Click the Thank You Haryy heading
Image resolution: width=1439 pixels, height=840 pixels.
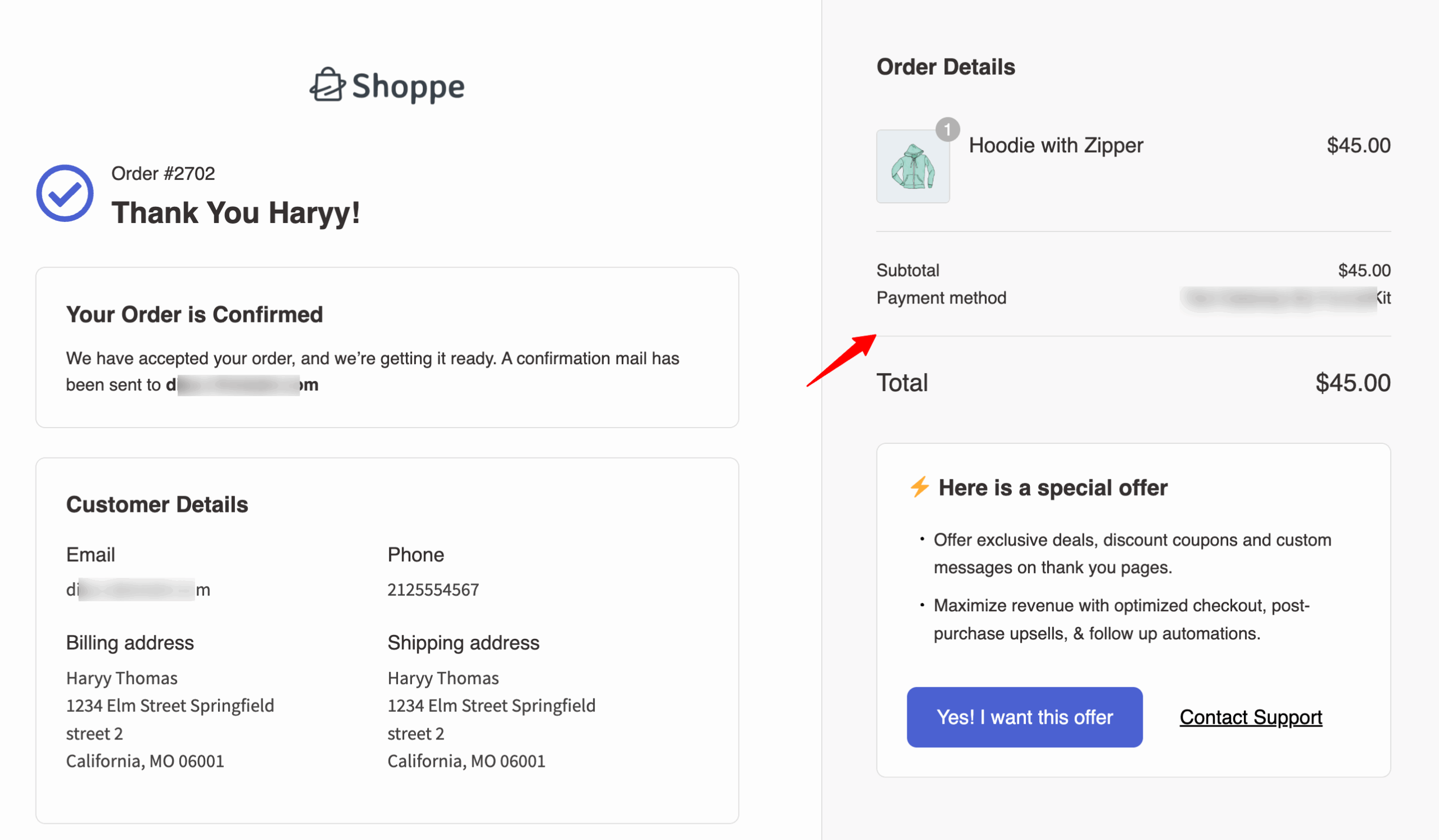pyautogui.click(x=236, y=213)
